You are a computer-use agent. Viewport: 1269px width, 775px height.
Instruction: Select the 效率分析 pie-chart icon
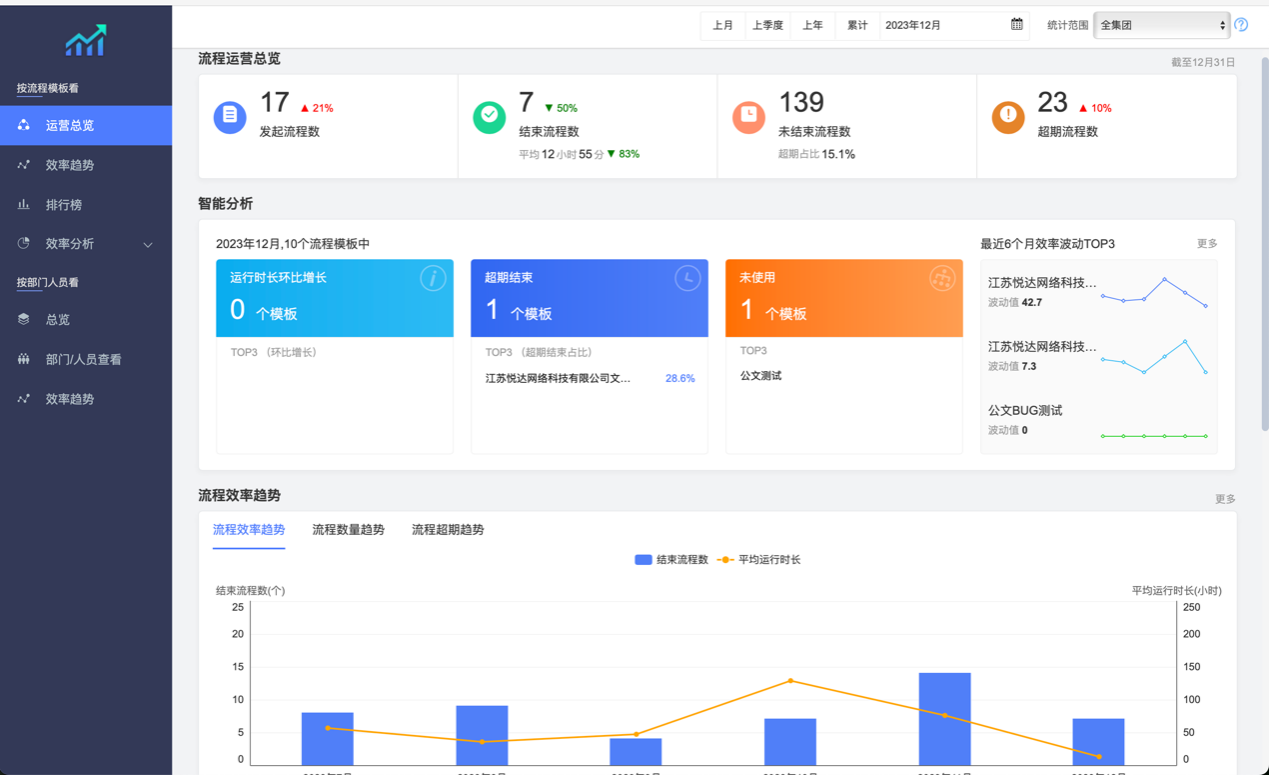24,244
